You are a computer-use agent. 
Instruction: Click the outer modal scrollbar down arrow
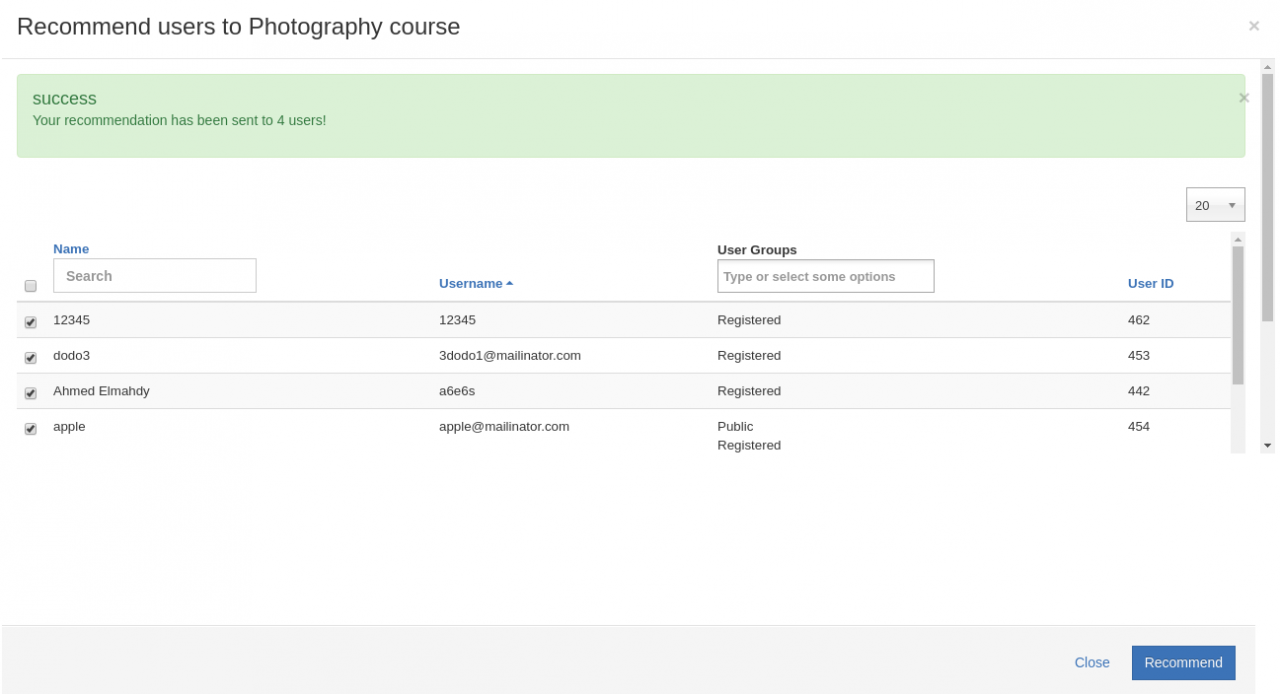[1267, 445]
